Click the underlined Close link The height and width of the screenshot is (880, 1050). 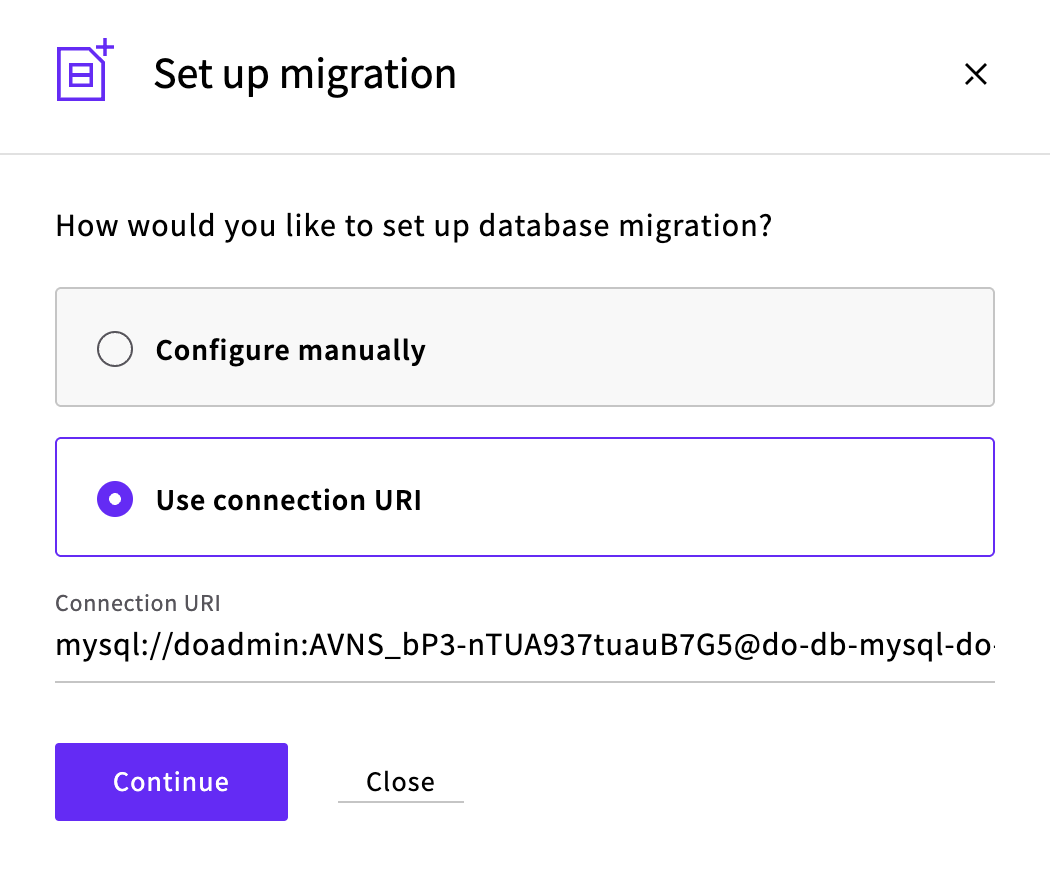(x=400, y=782)
